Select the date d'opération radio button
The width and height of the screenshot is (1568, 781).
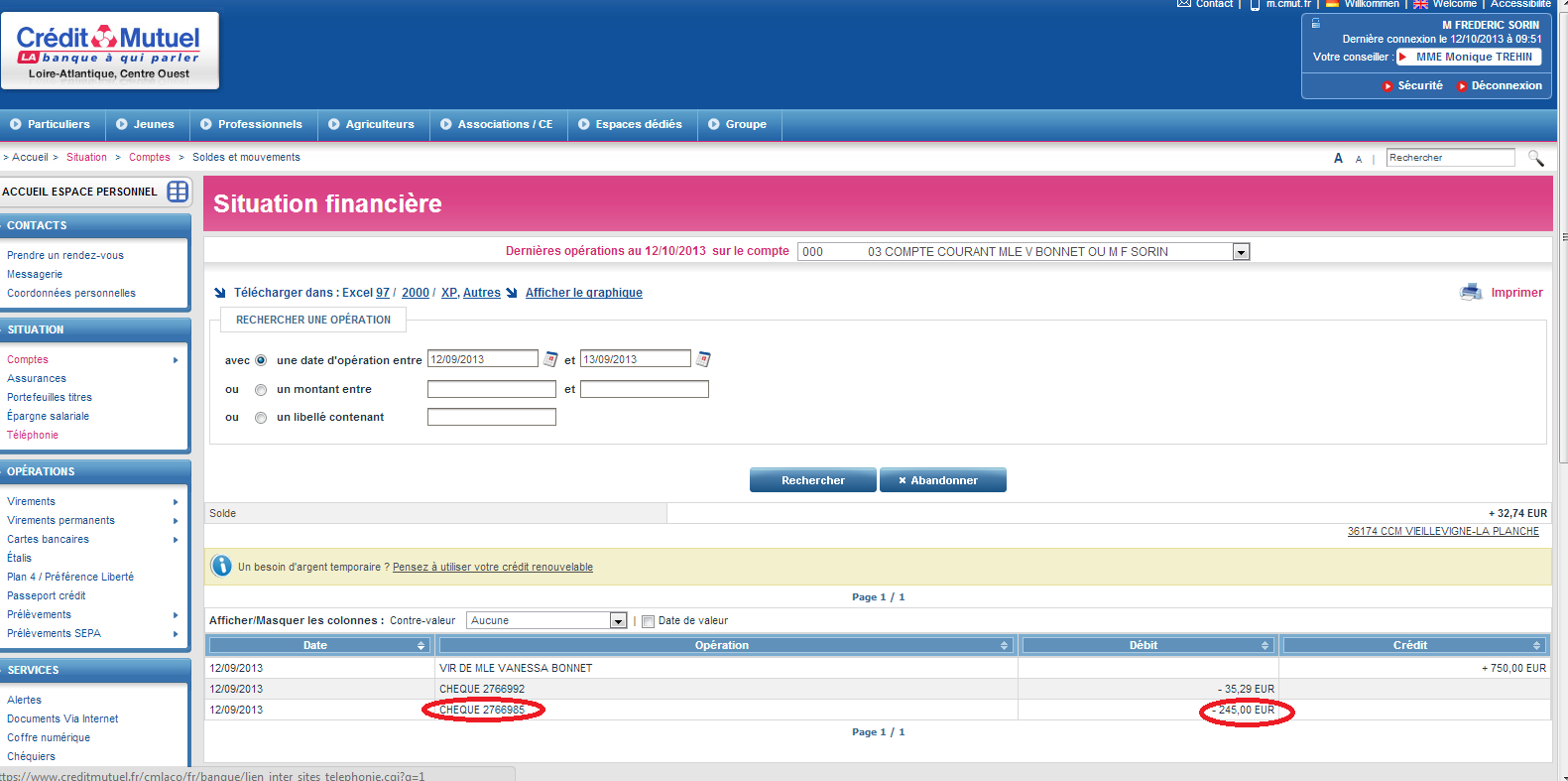[261, 360]
